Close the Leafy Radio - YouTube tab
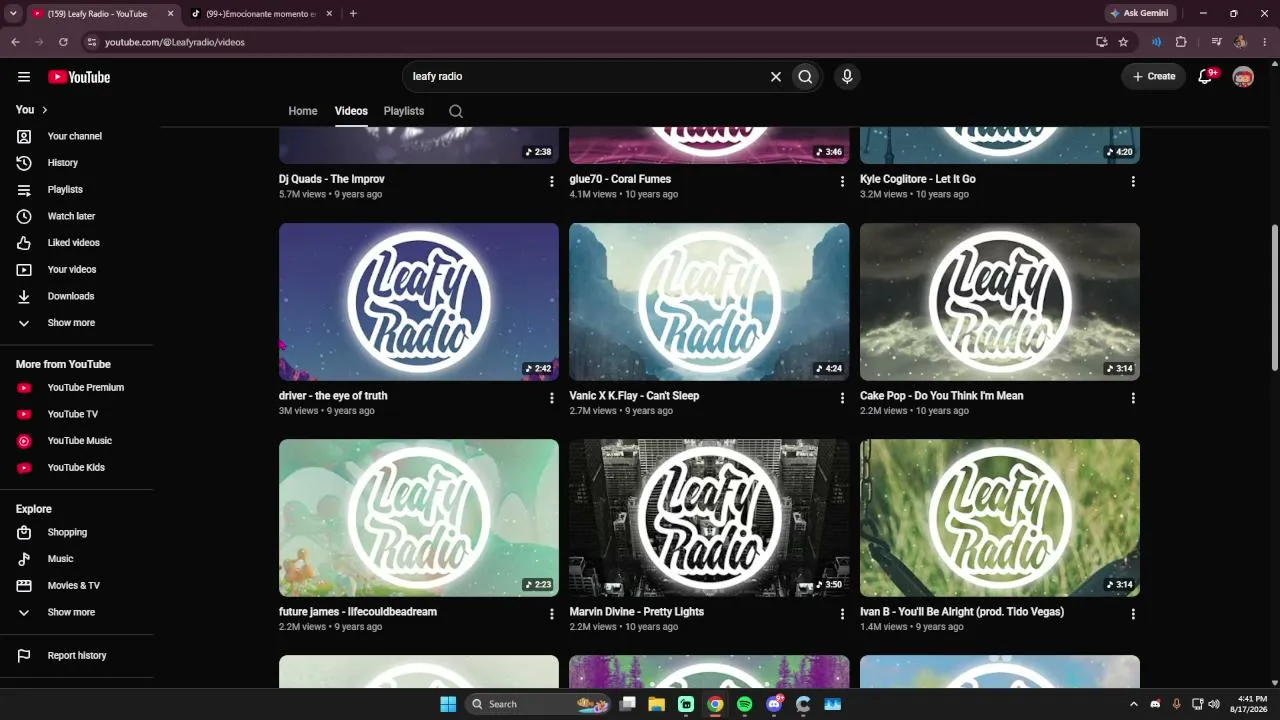The image size is (1280, 720). (x=170, y=14)
